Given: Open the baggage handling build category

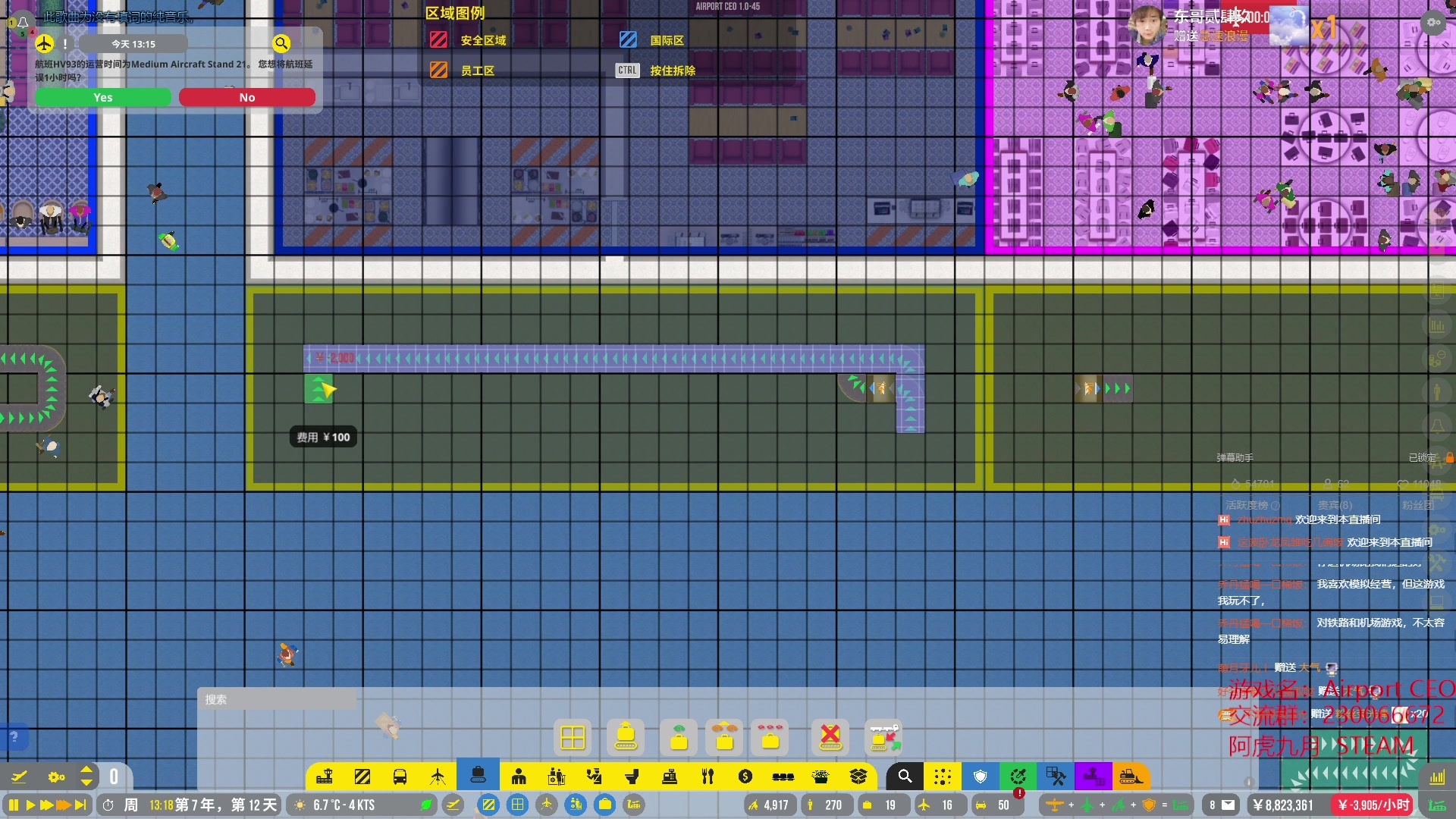Looking at the screenshot, I should 478,775.
